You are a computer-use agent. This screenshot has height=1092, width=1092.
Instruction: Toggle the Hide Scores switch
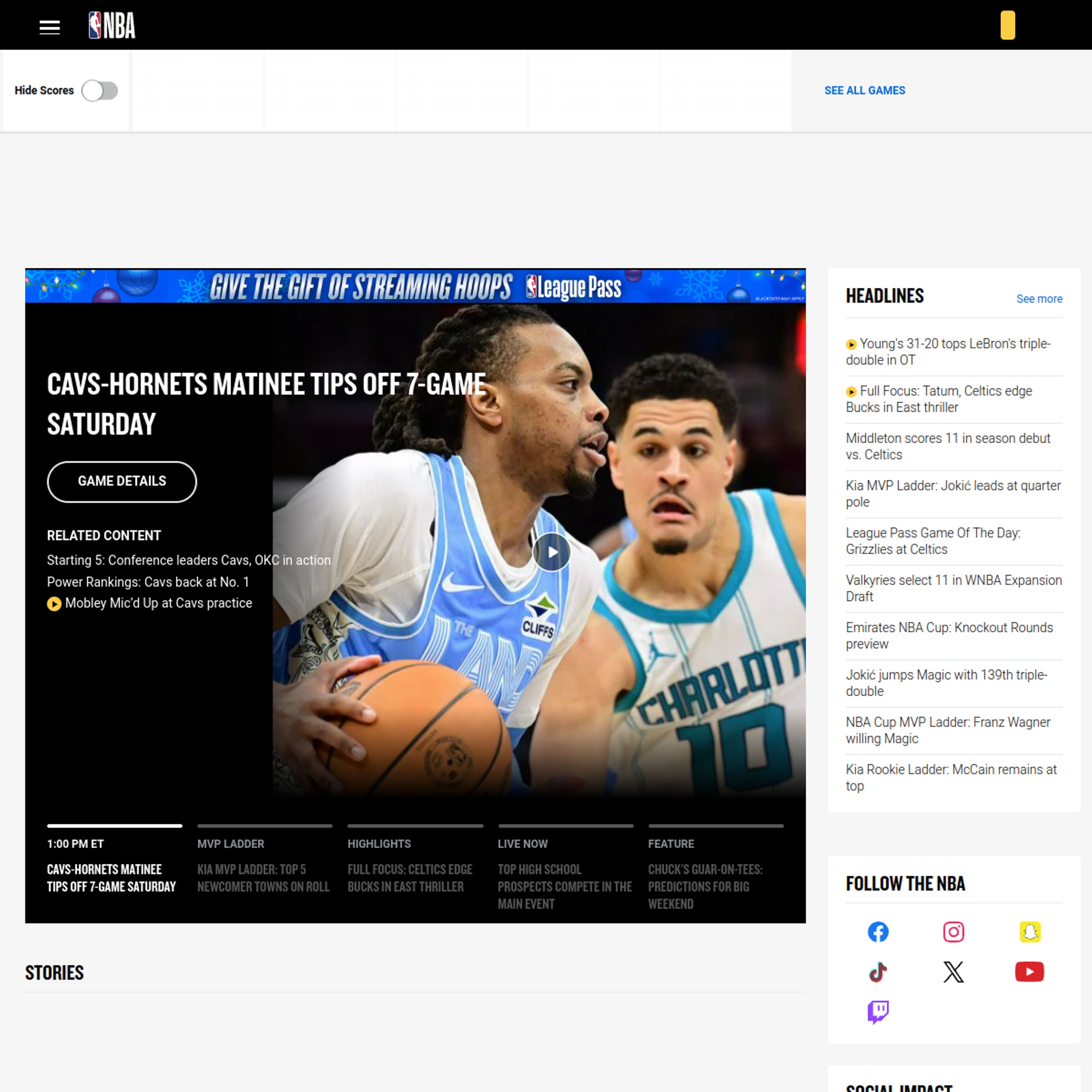click(100, 90)
